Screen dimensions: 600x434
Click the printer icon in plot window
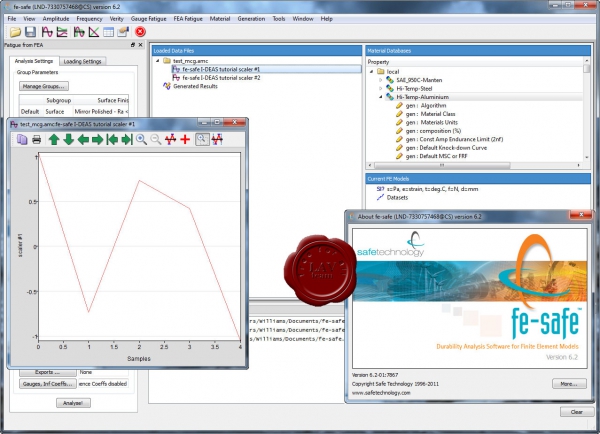(x=36, y=139)
